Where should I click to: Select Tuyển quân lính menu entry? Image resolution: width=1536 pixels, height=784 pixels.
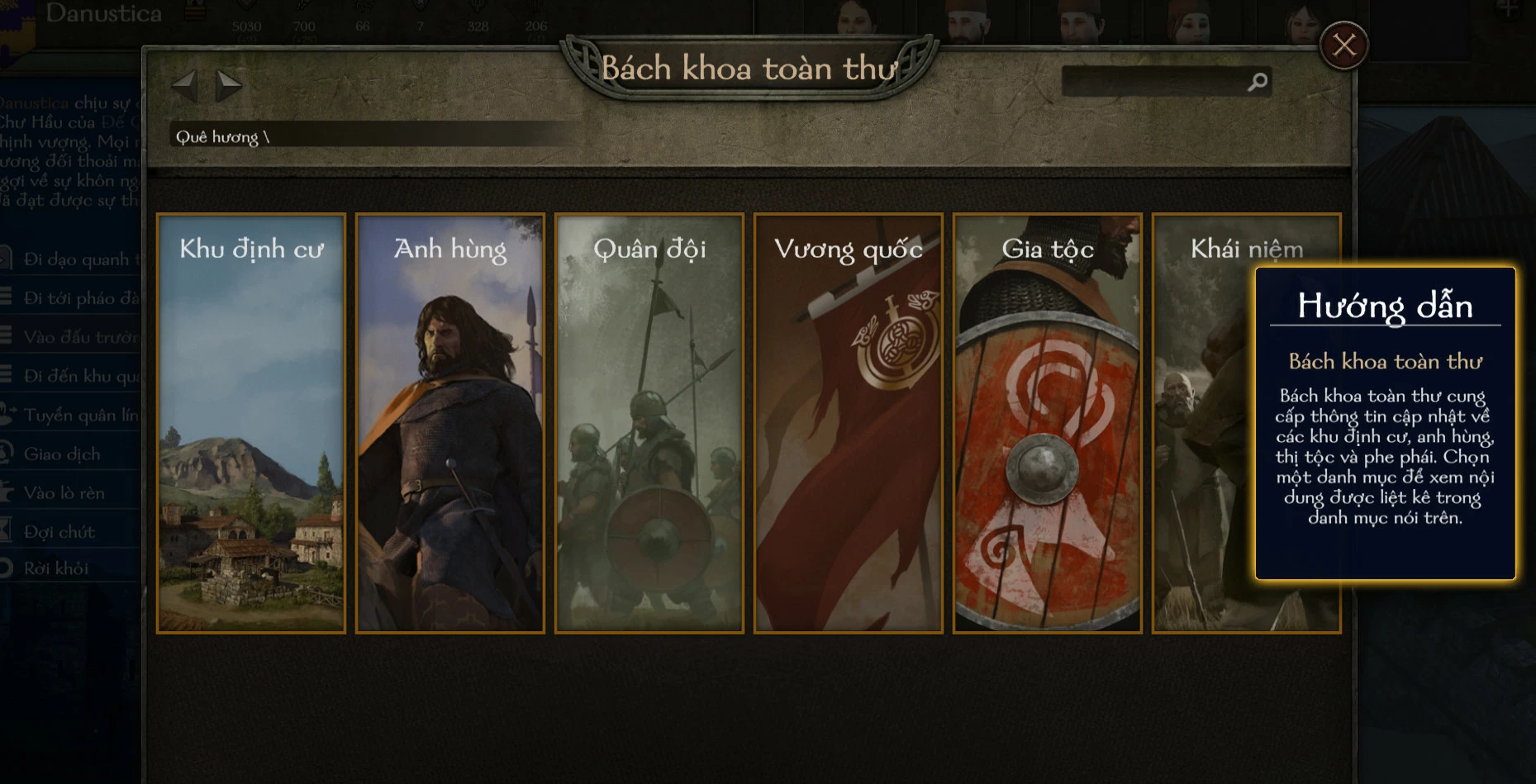click(x=70, y=415)
